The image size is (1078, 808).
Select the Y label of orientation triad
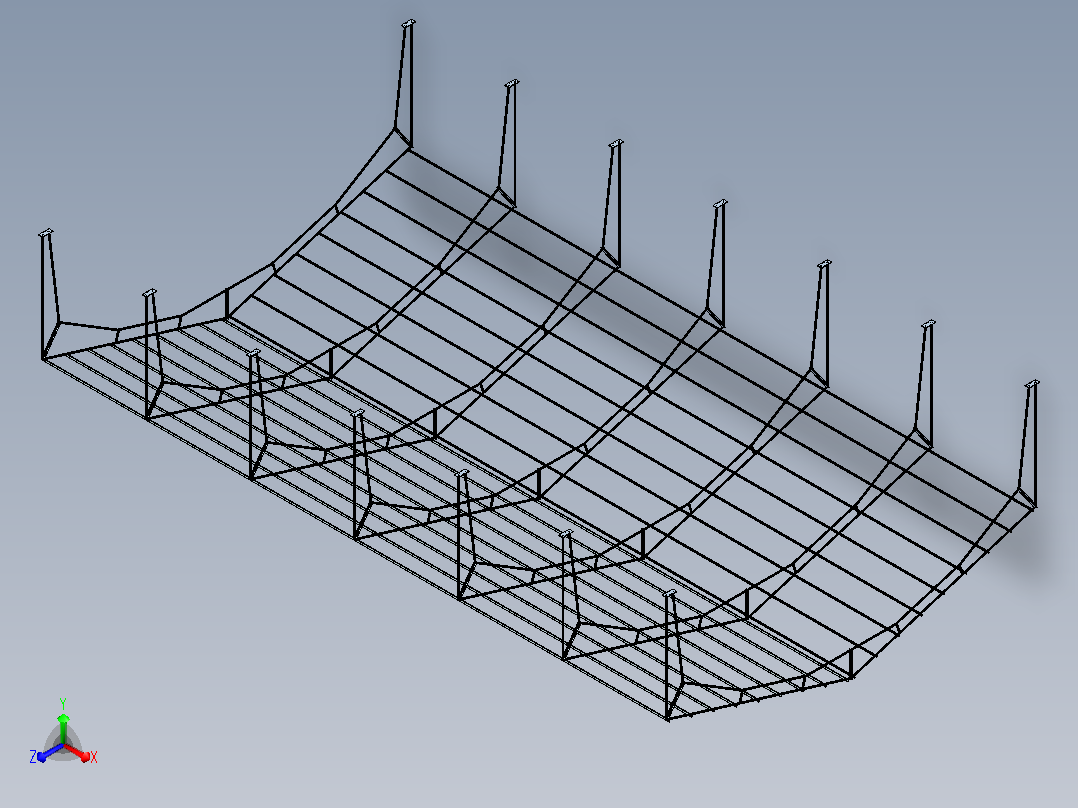[63, 703]
